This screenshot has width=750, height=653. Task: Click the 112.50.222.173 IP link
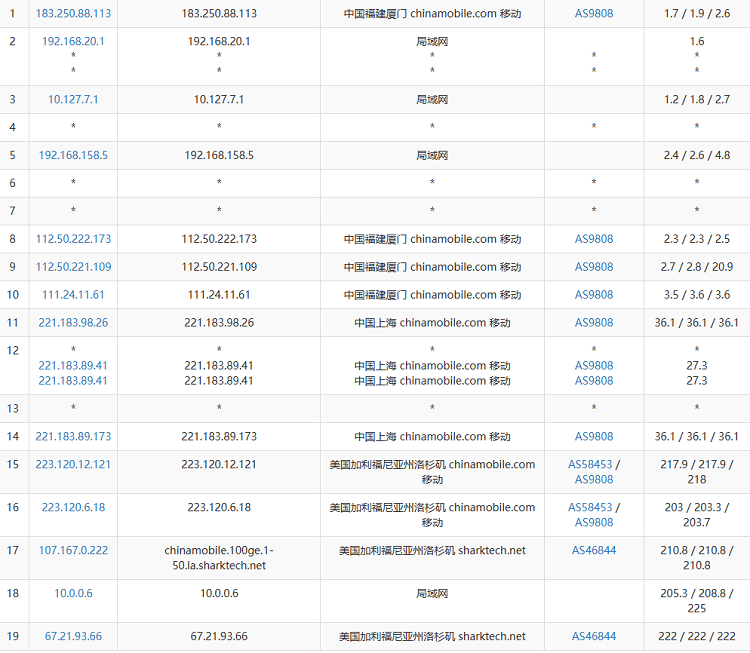tap(73, 240)
